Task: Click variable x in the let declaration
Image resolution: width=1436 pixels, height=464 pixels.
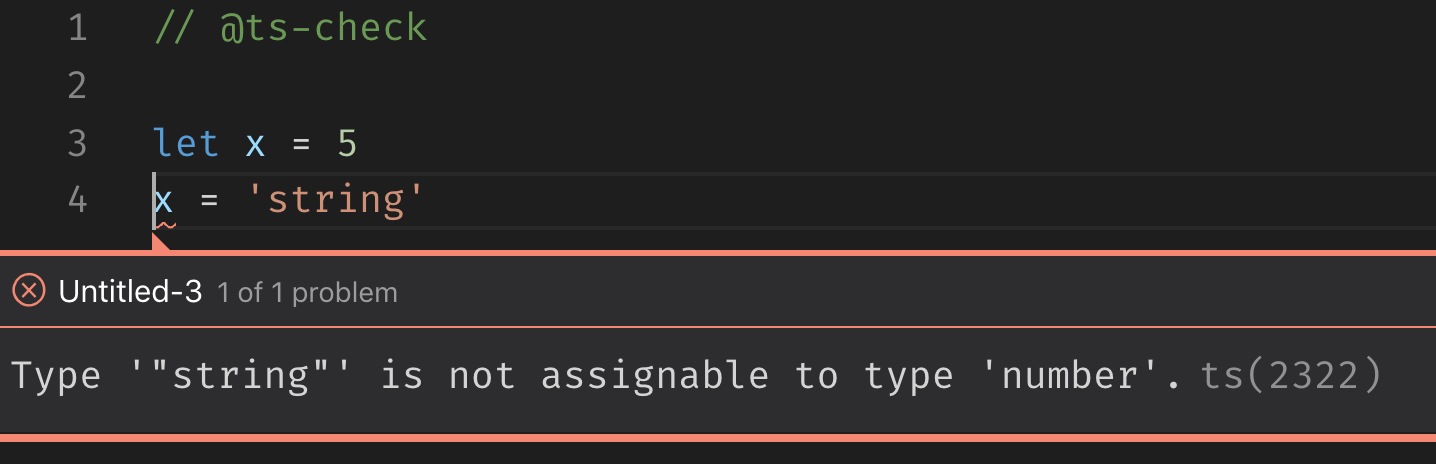Action: pos(256,145)
